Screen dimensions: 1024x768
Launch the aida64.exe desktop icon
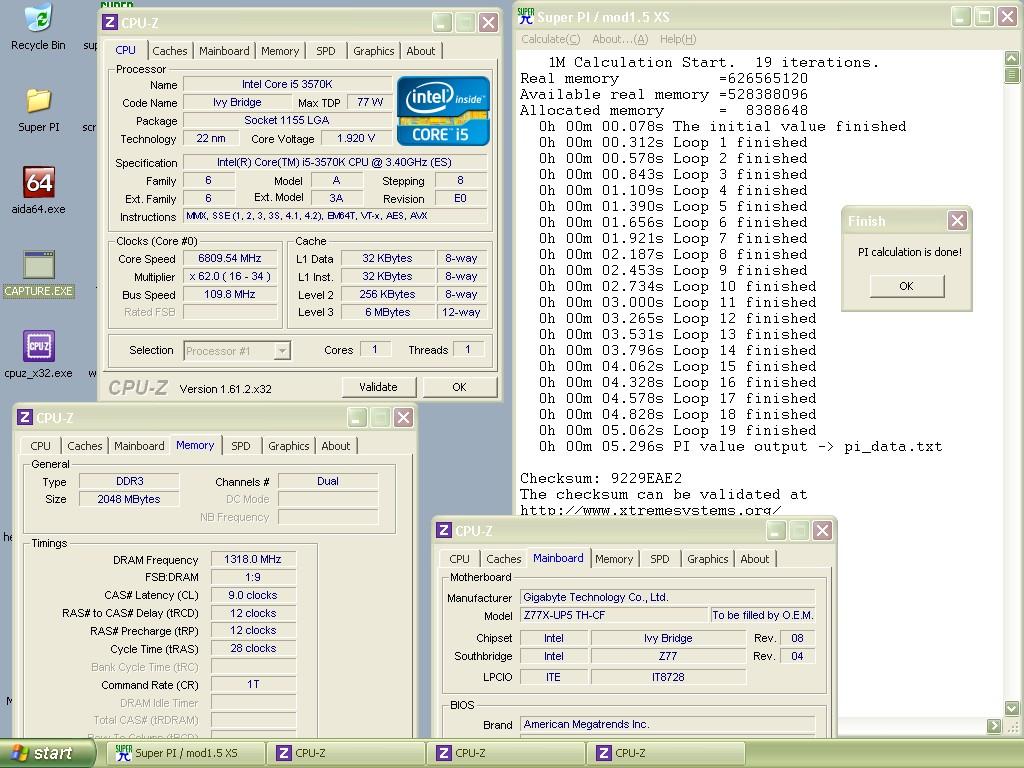pyautogui.click(x=39, y=190)
